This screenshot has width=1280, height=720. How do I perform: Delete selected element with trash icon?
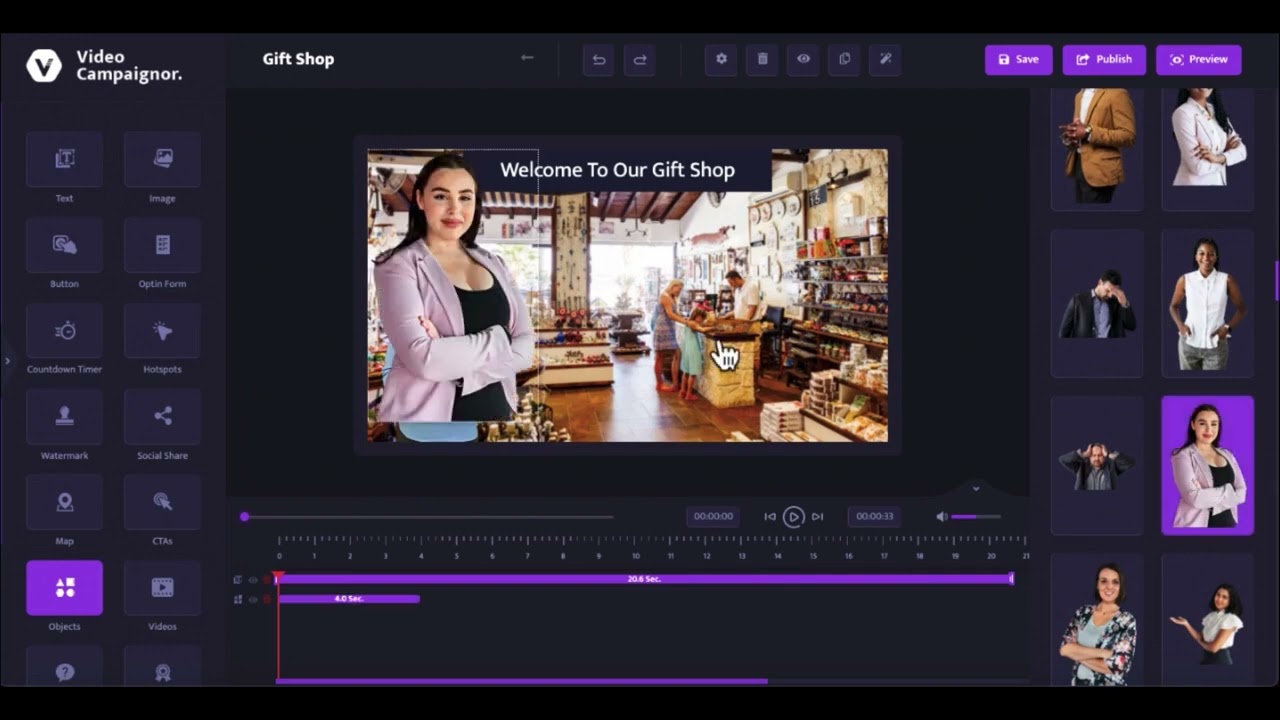[762, 59]
